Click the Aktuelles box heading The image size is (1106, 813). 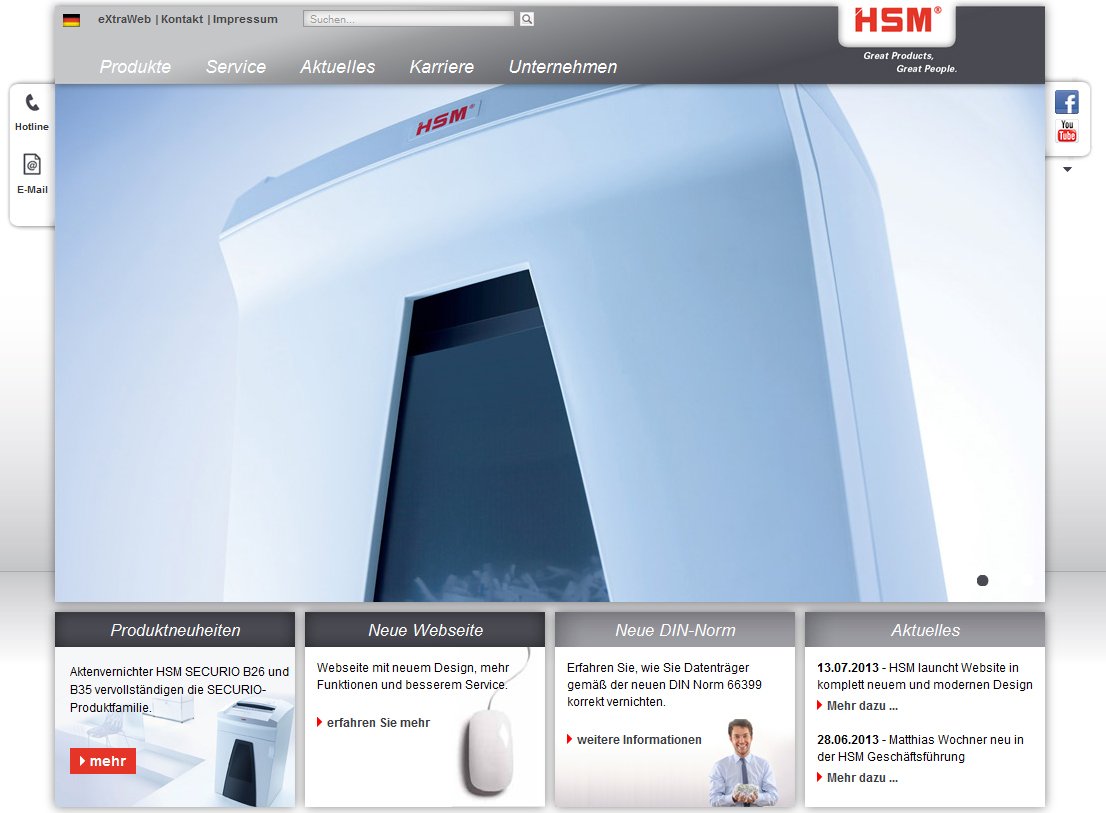pos(925,630)
